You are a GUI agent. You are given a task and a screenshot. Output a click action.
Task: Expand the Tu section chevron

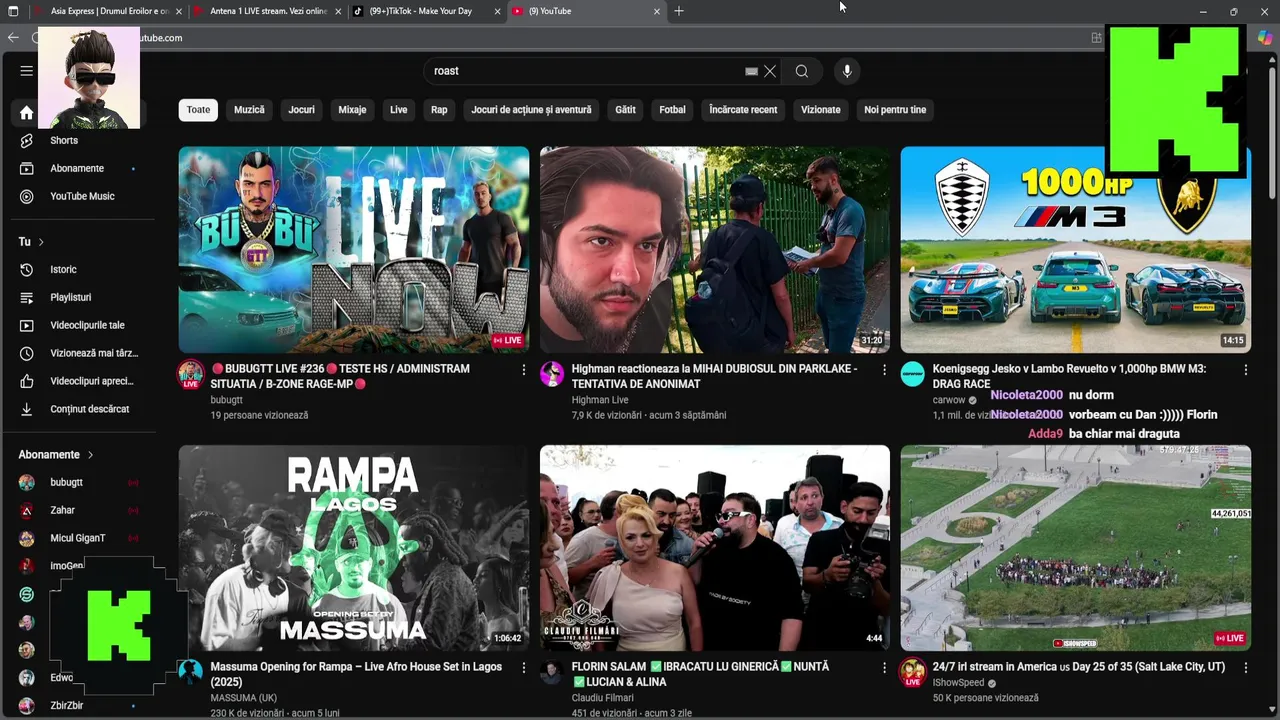pos(41,242)
